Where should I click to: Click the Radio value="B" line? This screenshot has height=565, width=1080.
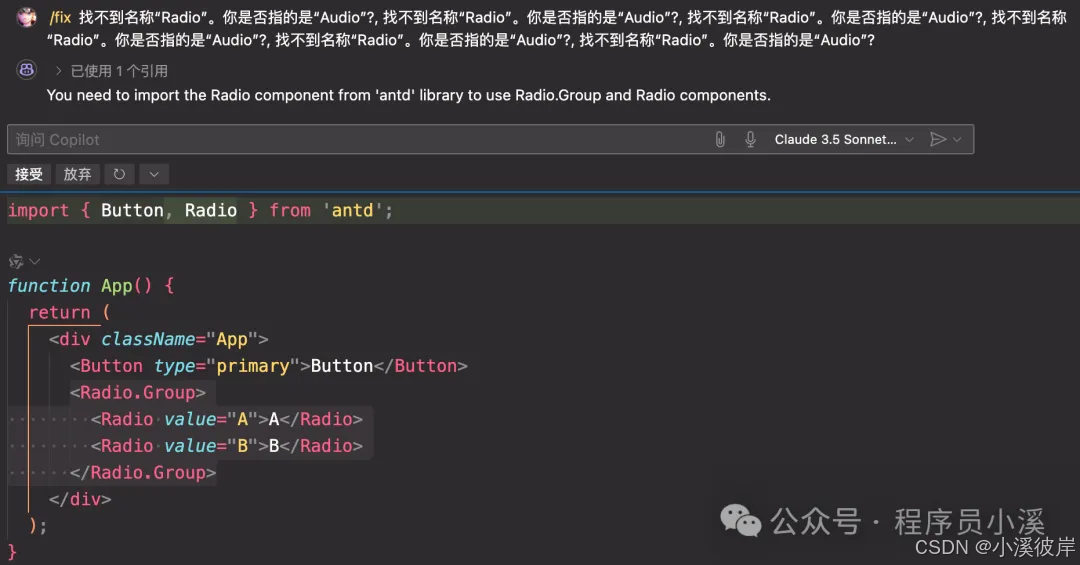click(x=227, y=446)
